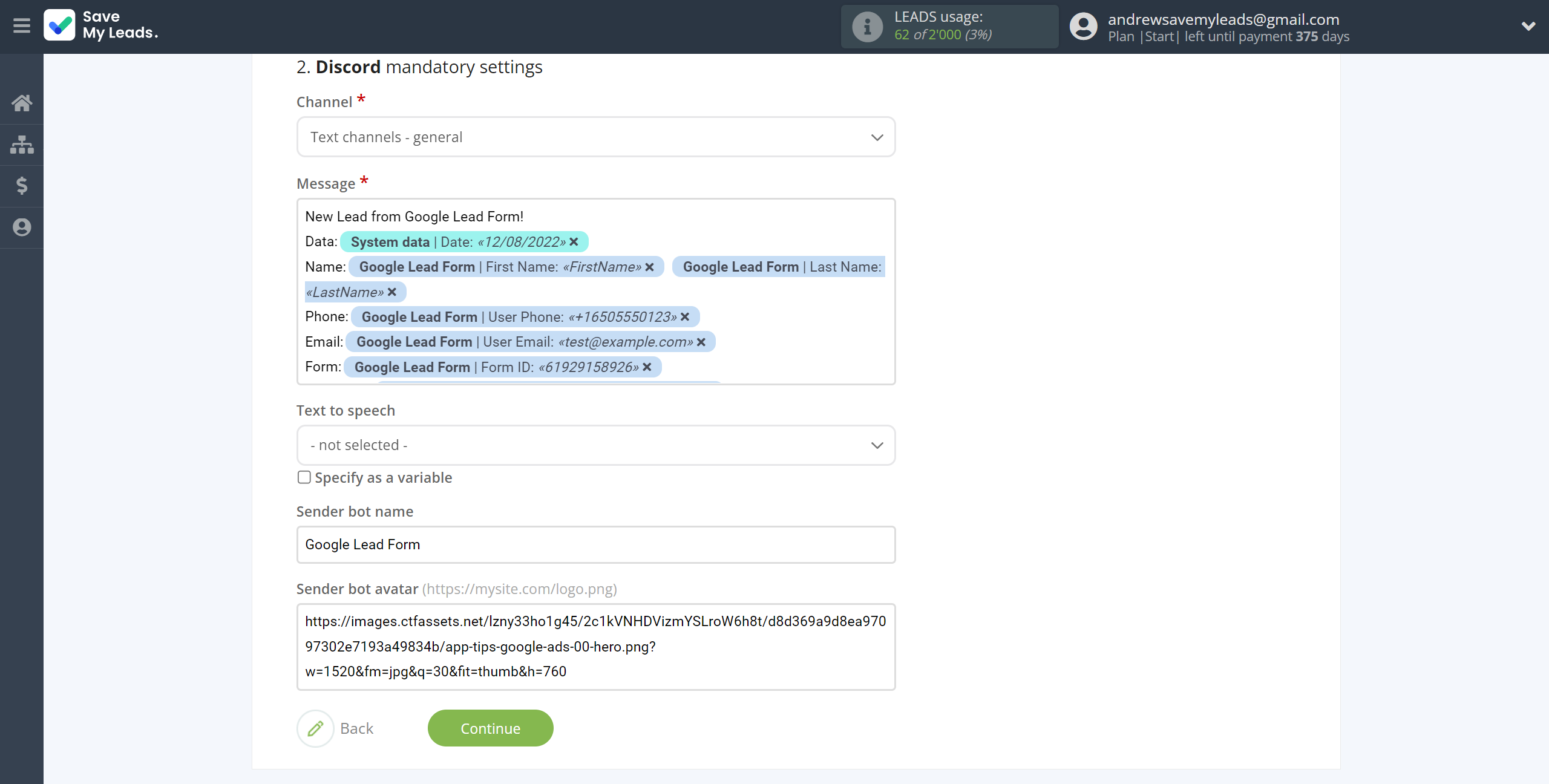1549x784 pixels.
Task: Click the Continue button
Action: click(491, 728)
